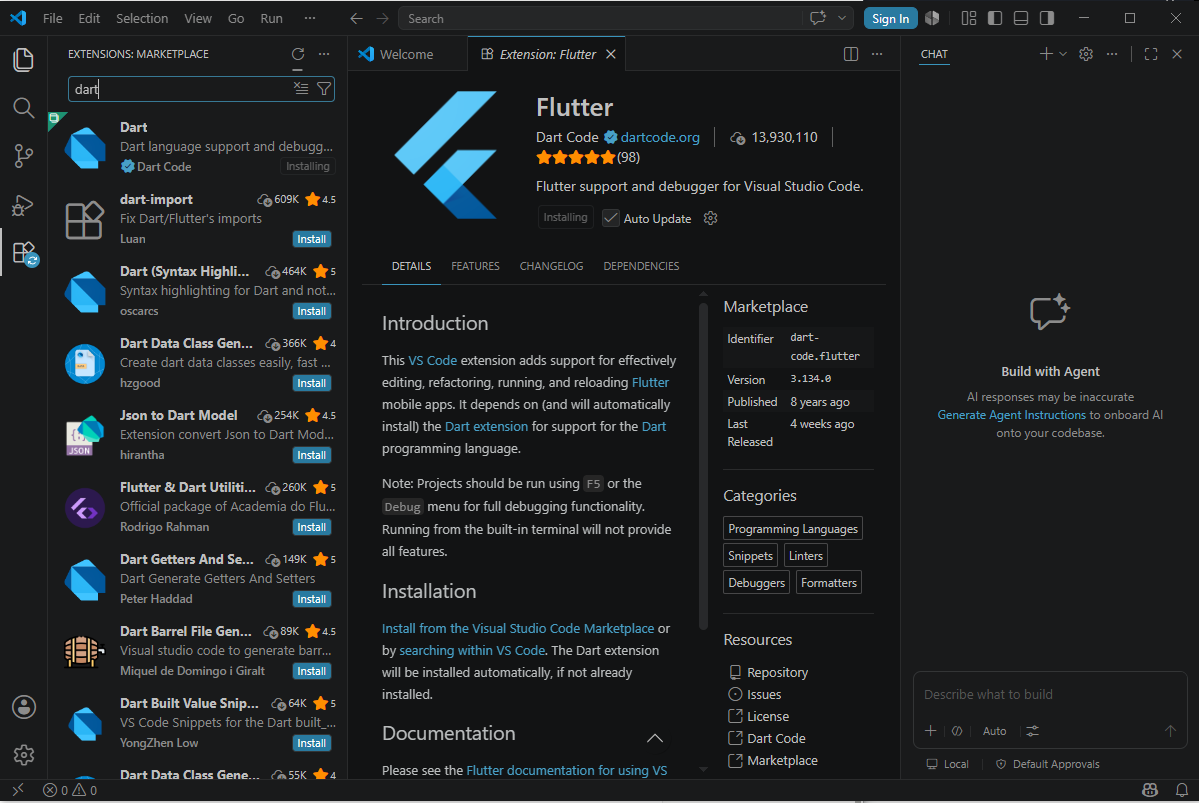Open the Manage gear in activity bar
Image resolution: width=1199 pixels, height=803 pixels.
click(x=24, y=755)
